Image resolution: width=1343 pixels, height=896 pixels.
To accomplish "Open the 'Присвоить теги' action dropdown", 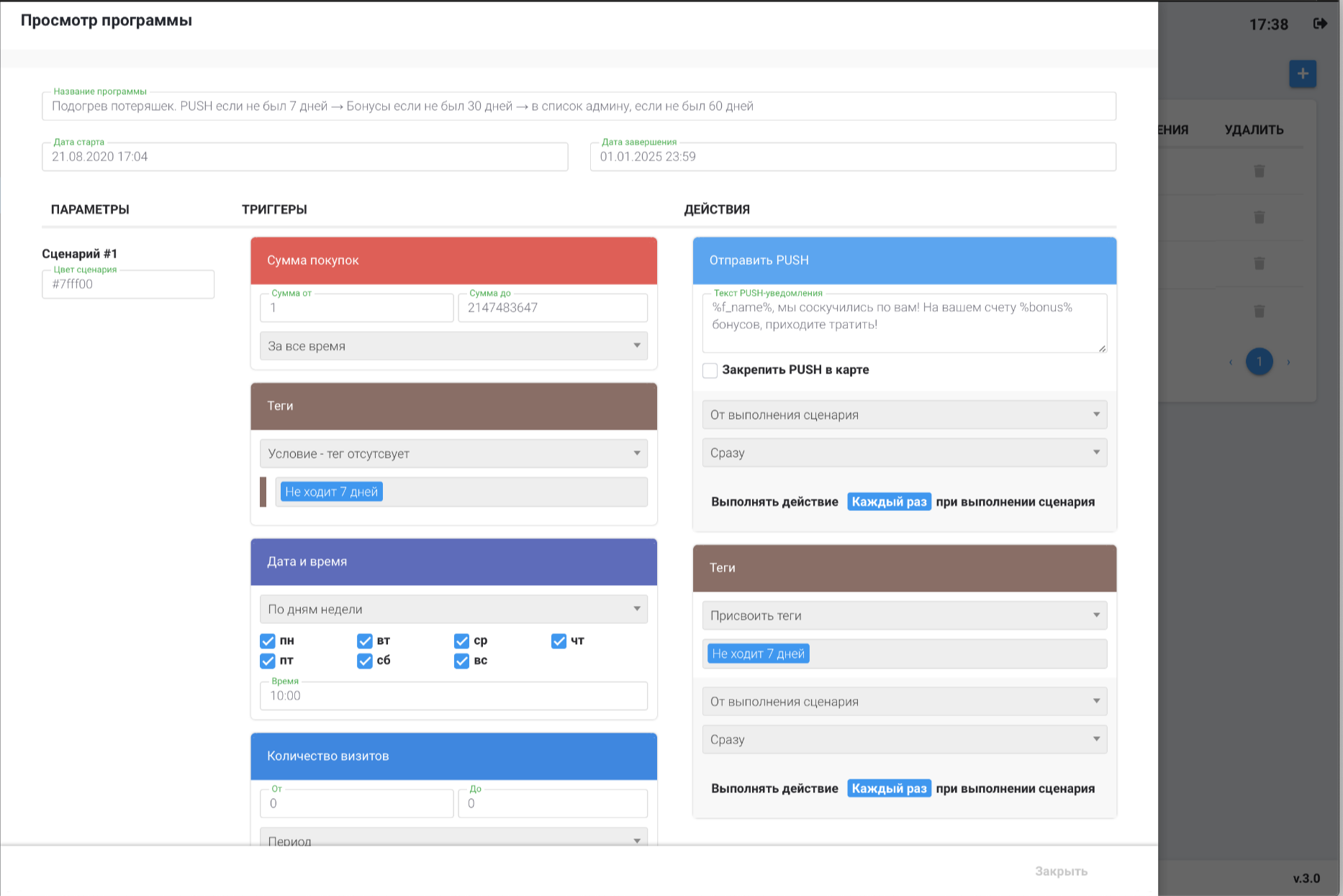I will pos(904,615).
